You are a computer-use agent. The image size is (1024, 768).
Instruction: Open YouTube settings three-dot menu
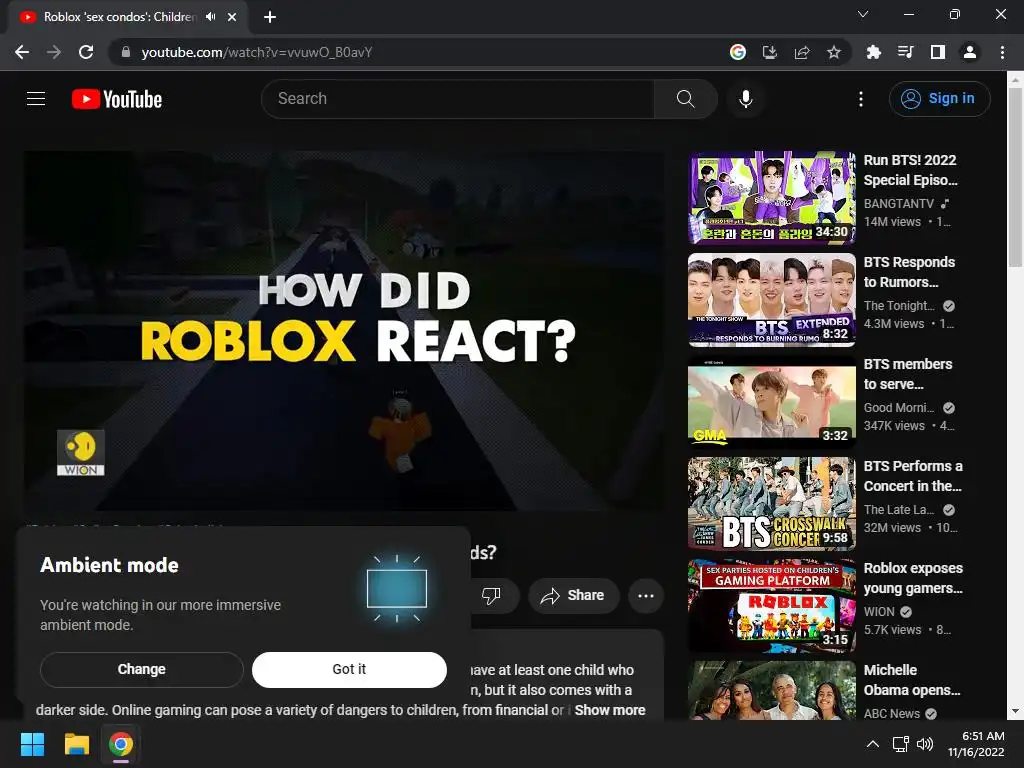[861, 99]
